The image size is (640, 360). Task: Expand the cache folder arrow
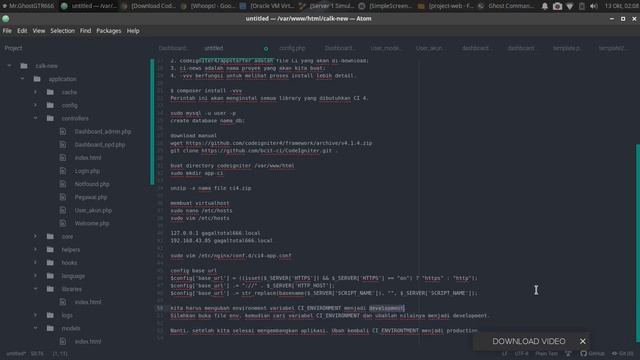click(x=36, y=92)
